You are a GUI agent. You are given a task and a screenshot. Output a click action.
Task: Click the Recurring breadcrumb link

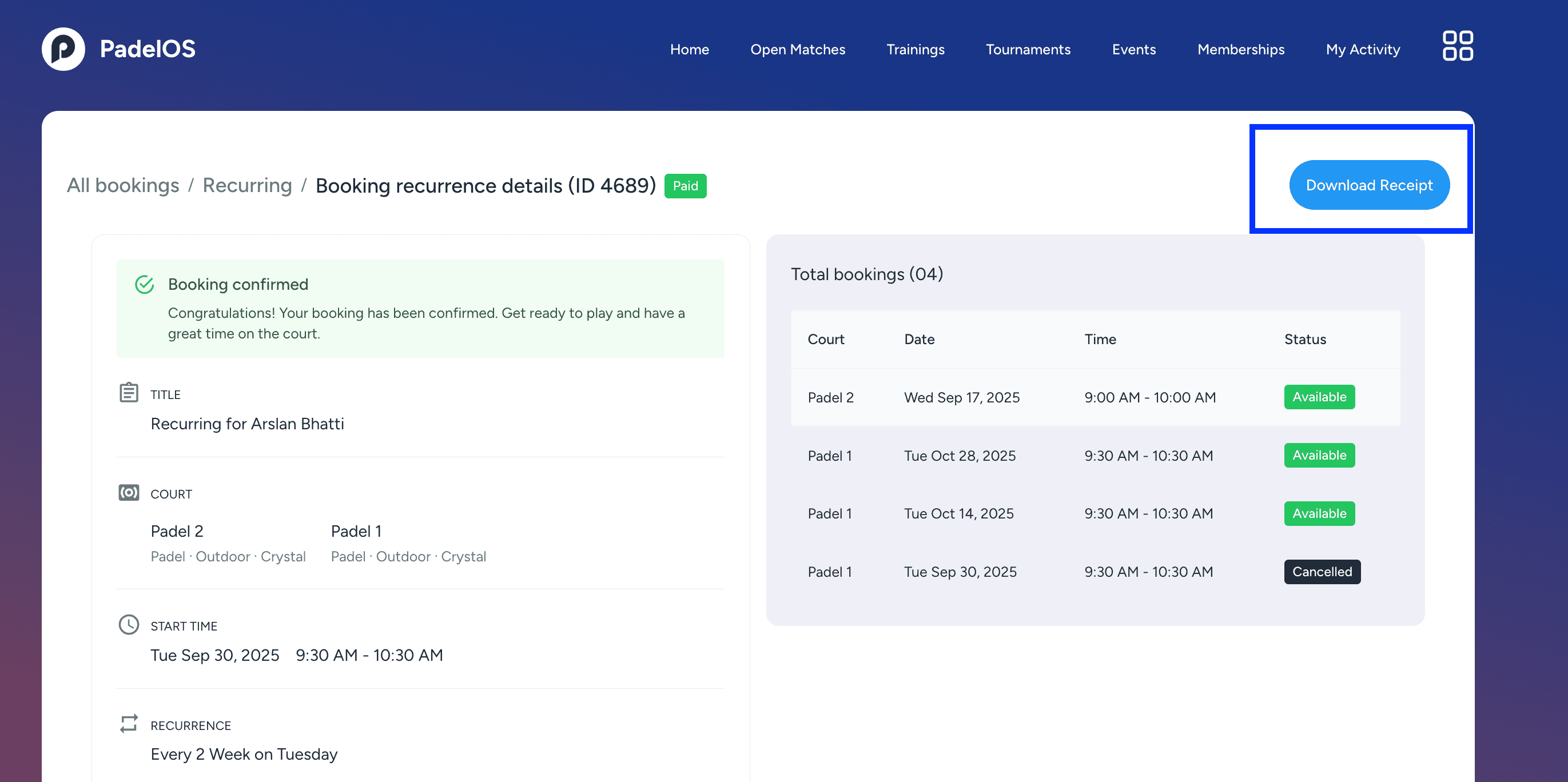click(247, 185)
